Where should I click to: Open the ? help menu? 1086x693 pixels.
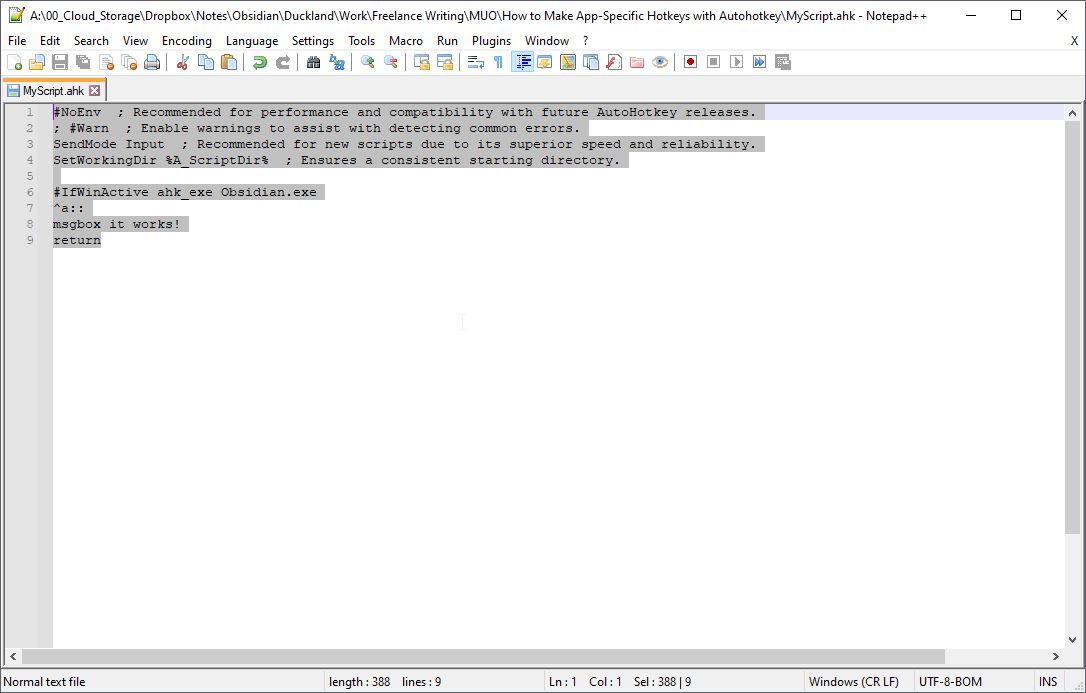click(x=585, y=41)
